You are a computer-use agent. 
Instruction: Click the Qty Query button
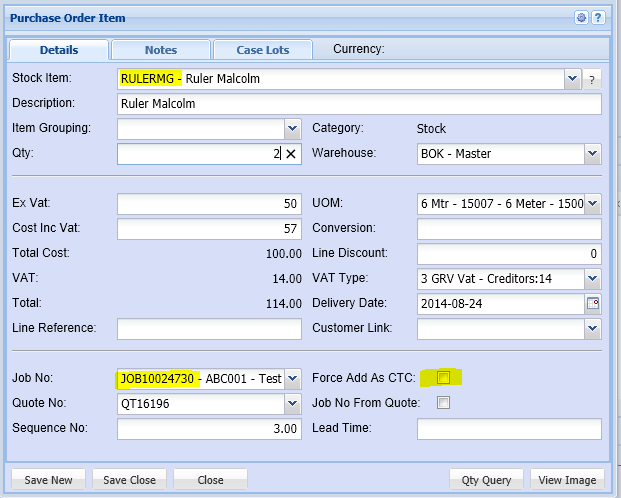[486, 480]
